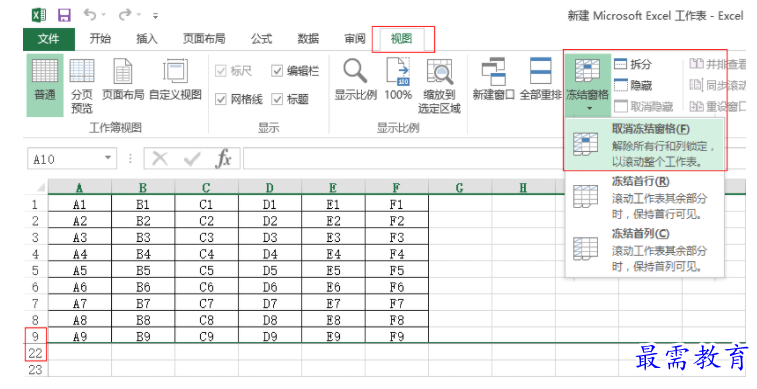Click cell containing B2
Image resolution: width=757 pixels, height=389 pixels.
tap(143, 221)
